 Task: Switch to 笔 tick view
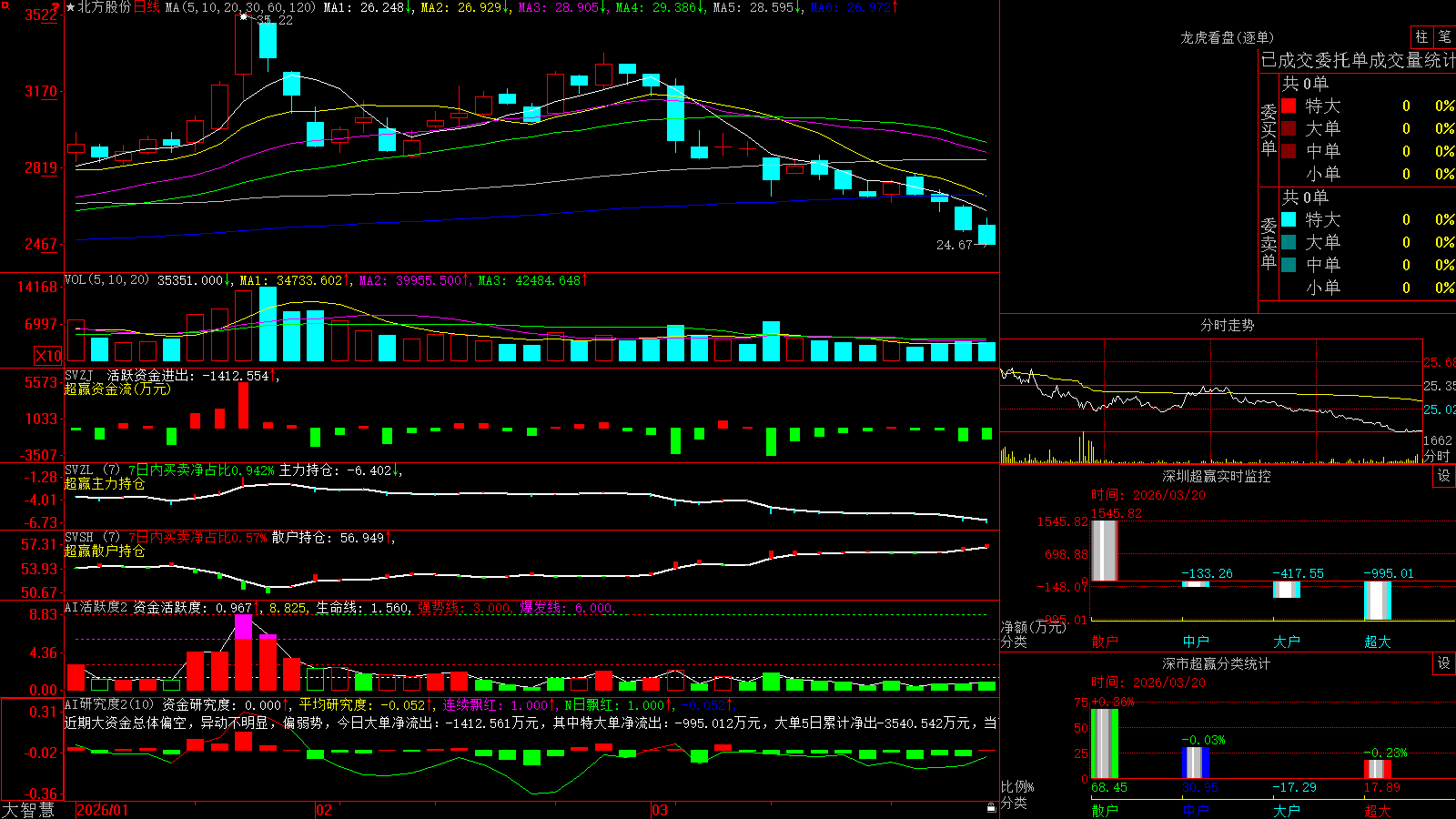[x=1444, y=37]
